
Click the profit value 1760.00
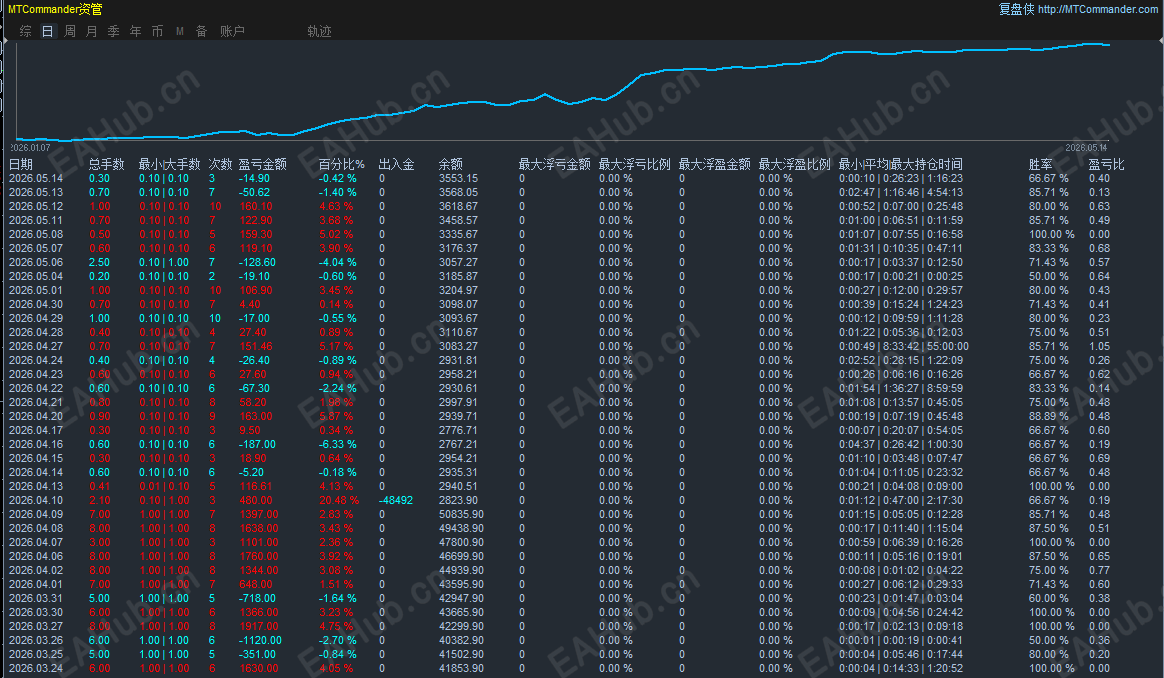[x=258, y=556]
